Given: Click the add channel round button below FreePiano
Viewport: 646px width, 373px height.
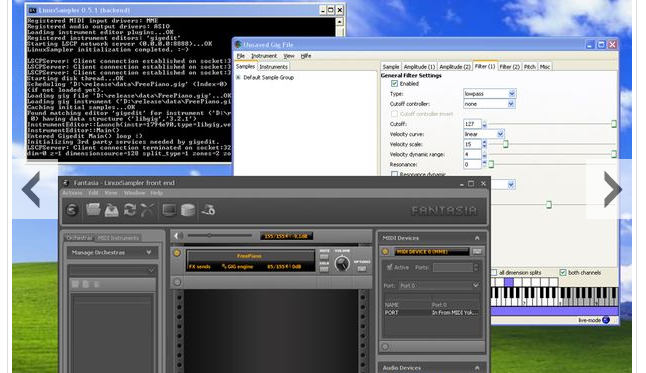Looking at the screenshot, I should (177, 282).
